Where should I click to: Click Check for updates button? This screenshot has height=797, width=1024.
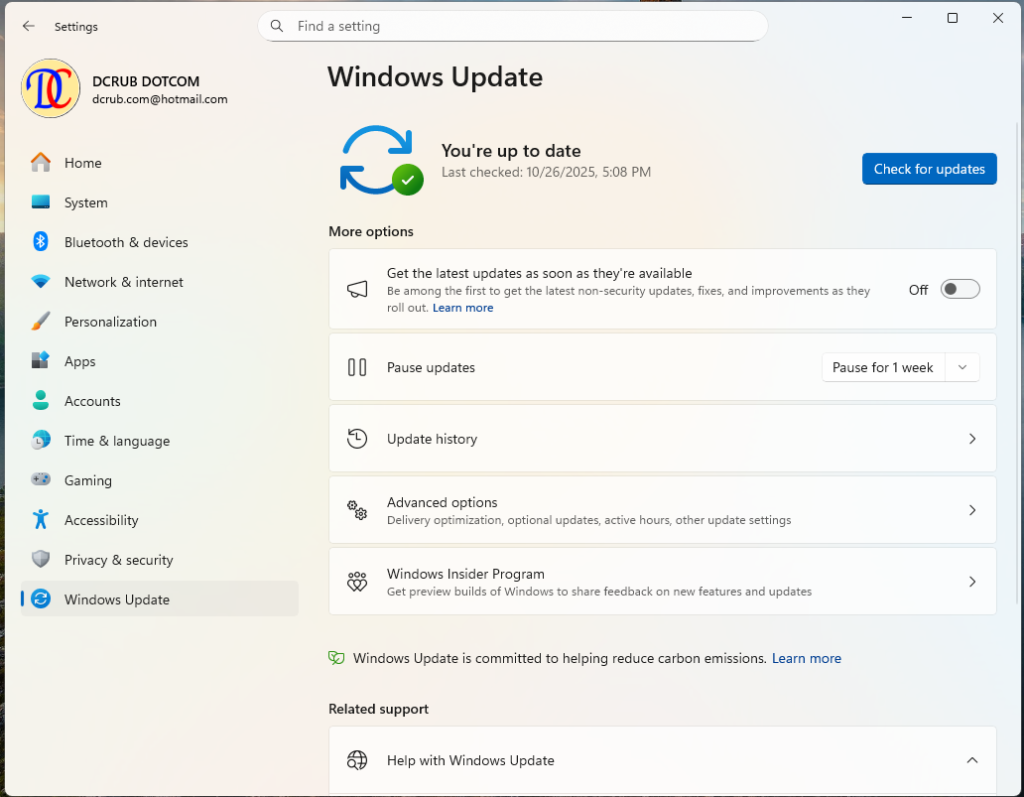click(x=929, y=169)
